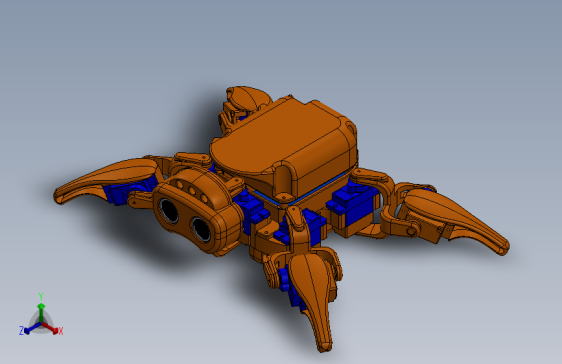Select the robot's ultrasonic sensor head

197,211
